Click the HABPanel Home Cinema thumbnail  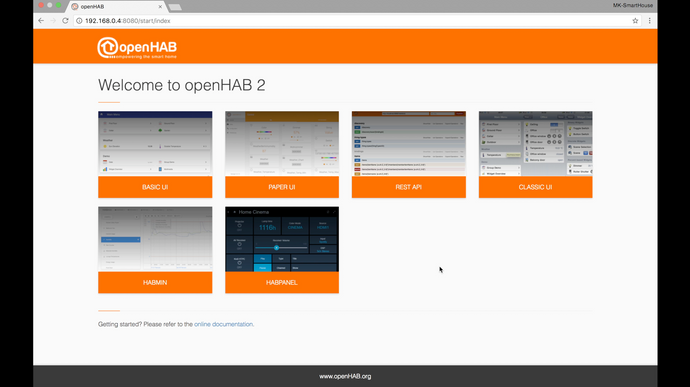pos(282,240)
